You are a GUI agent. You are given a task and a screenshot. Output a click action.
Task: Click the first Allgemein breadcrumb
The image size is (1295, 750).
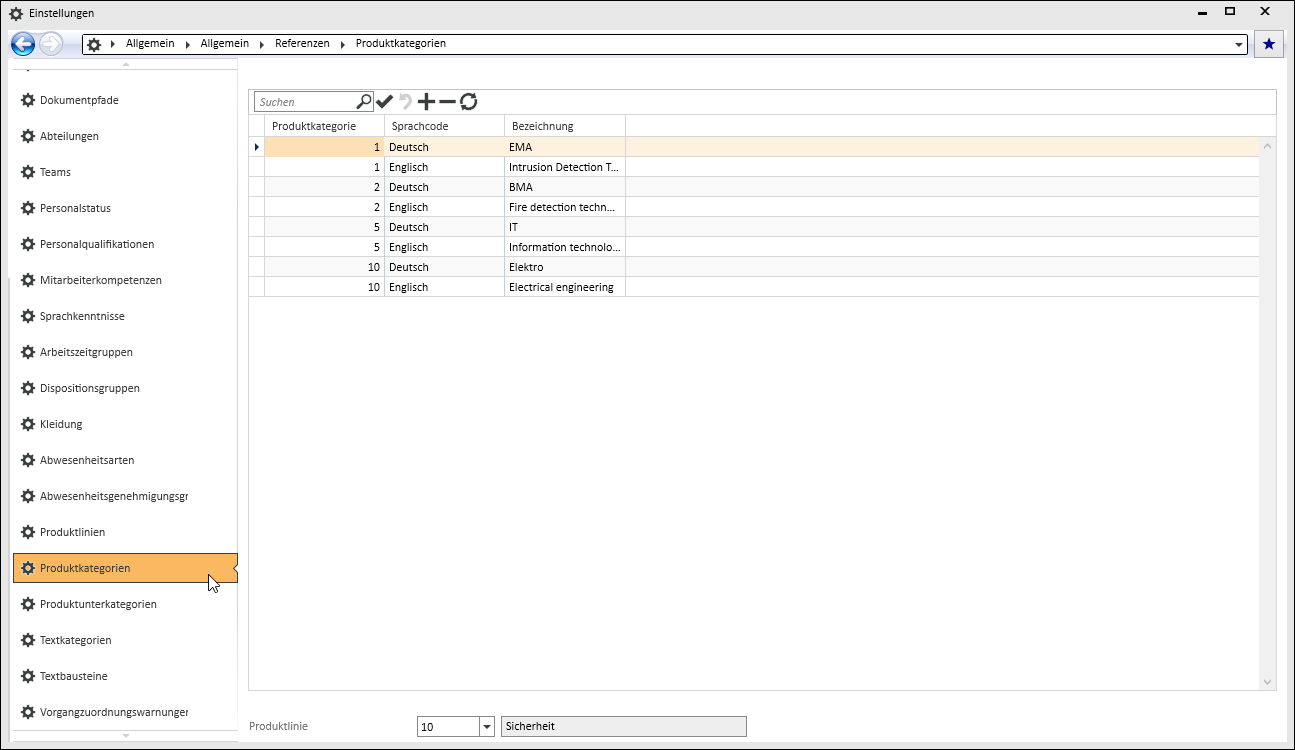pyautogui.click(x=150, y=44)
